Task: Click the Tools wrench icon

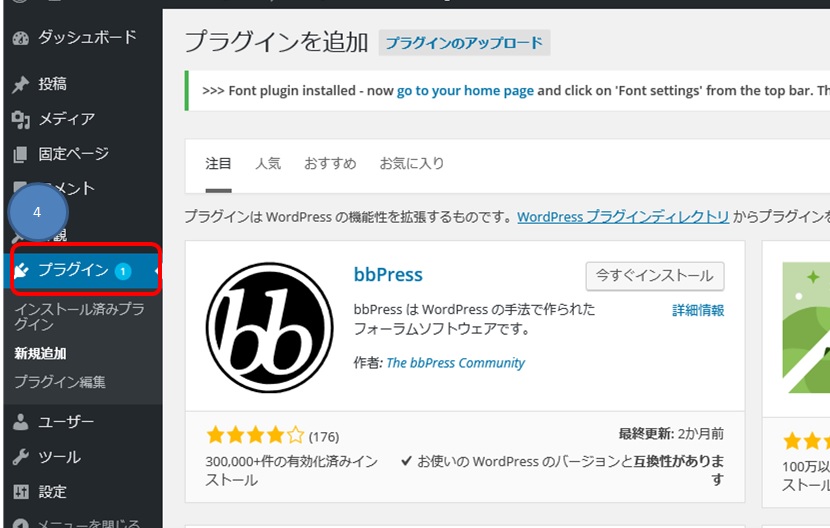Action: coord(21,457)
